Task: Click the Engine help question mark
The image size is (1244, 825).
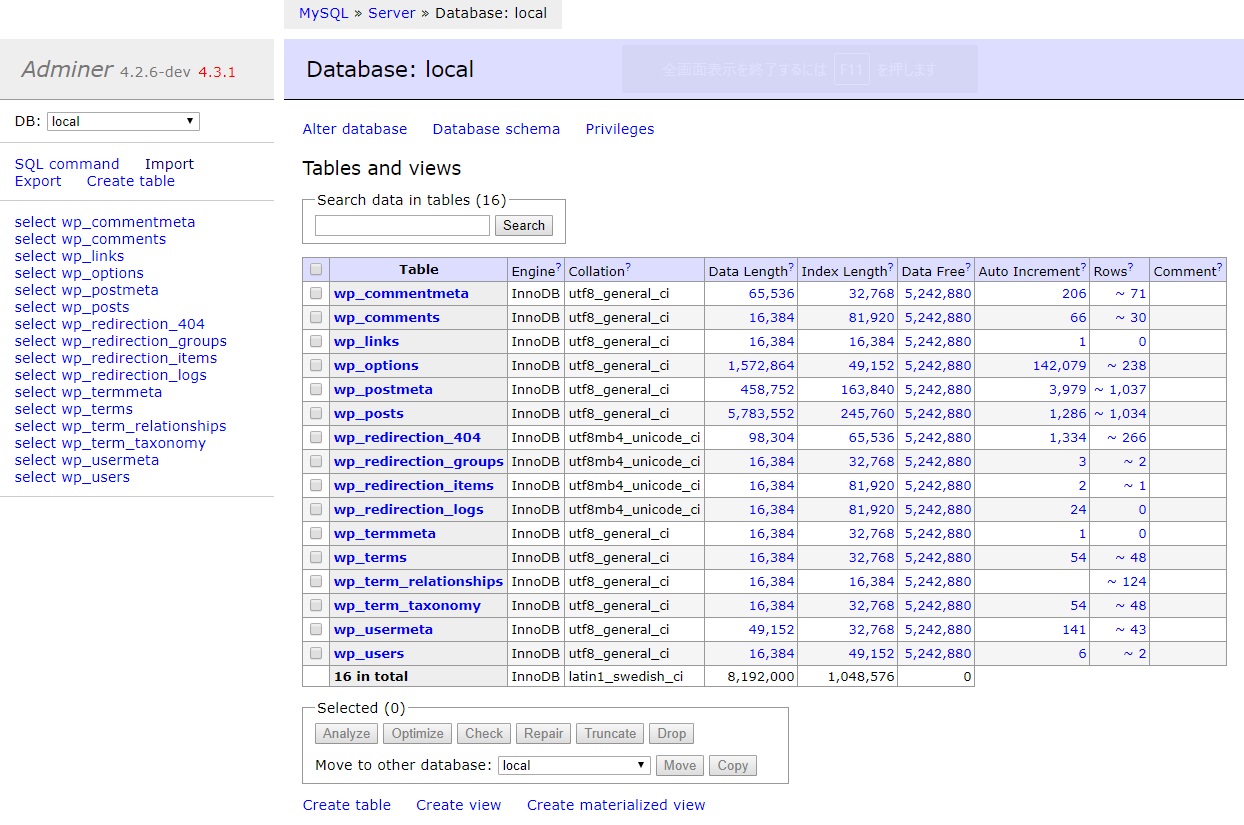Action: [558, 267]
